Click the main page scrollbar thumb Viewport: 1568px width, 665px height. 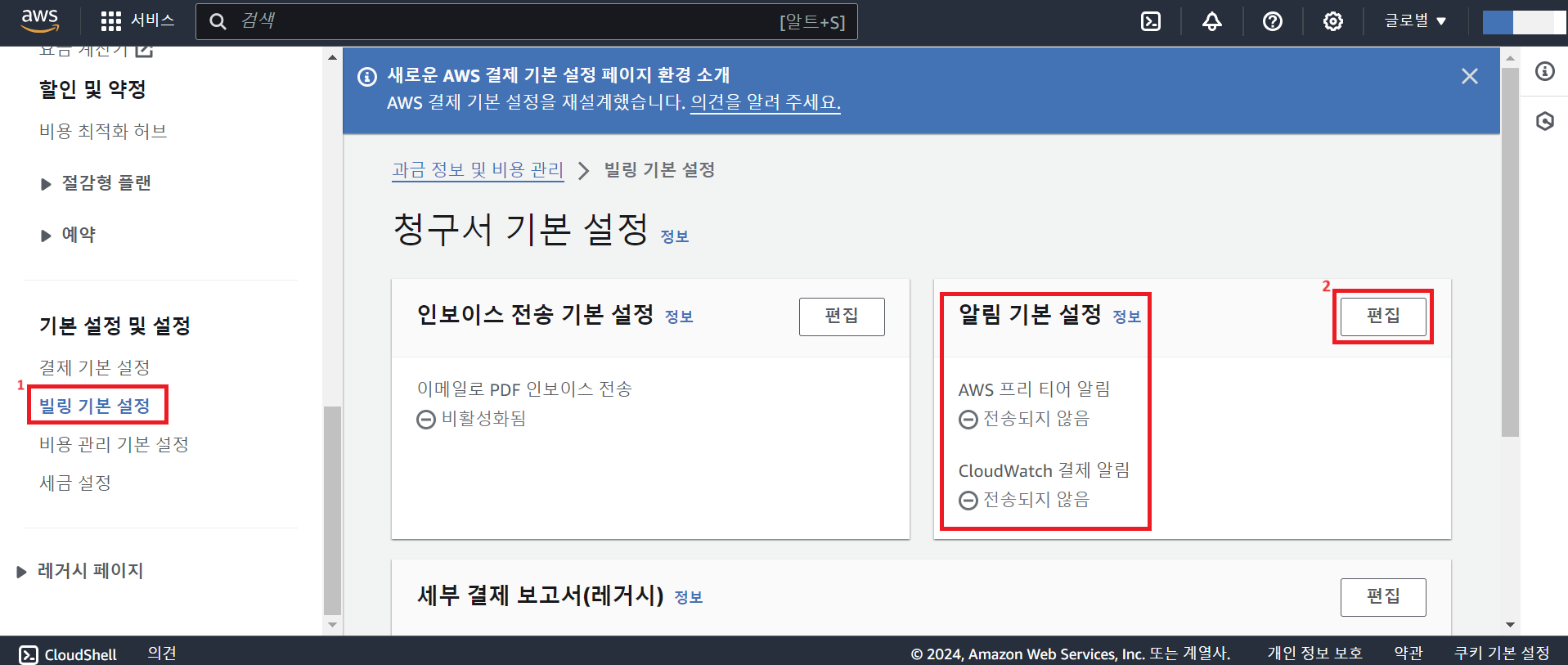click(1510, 252)
